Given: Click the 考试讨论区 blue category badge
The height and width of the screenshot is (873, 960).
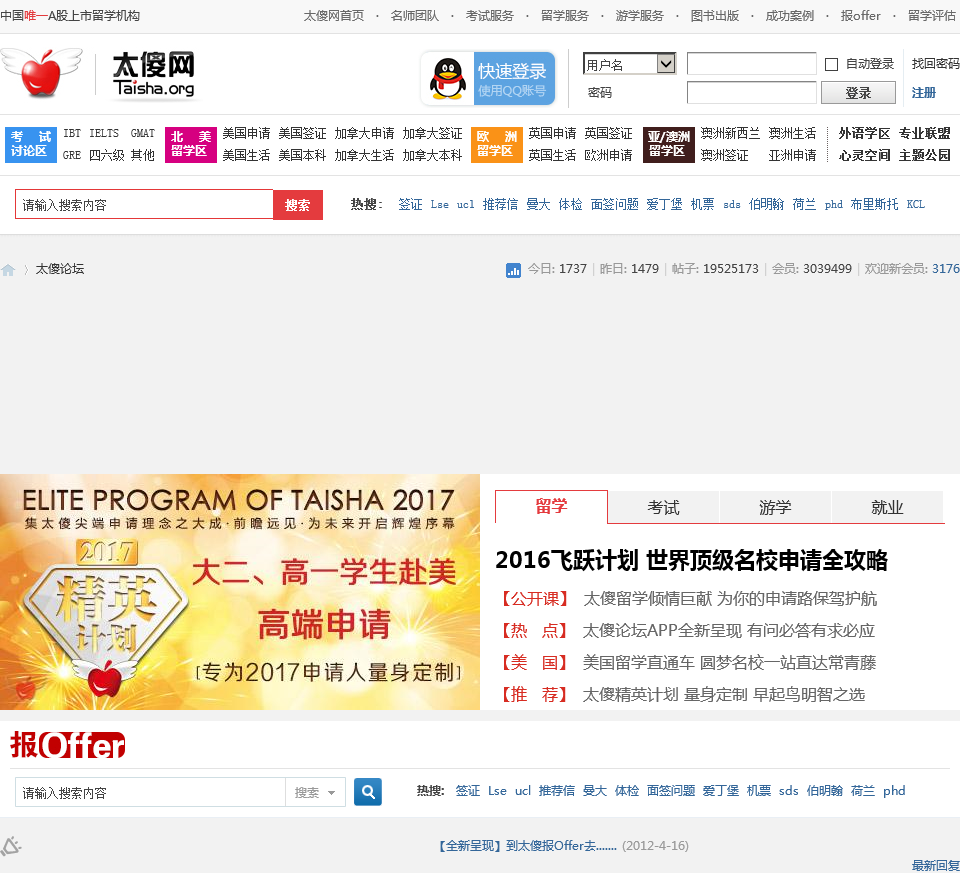Looking at the screenshot, I should (x=31, y=144).
